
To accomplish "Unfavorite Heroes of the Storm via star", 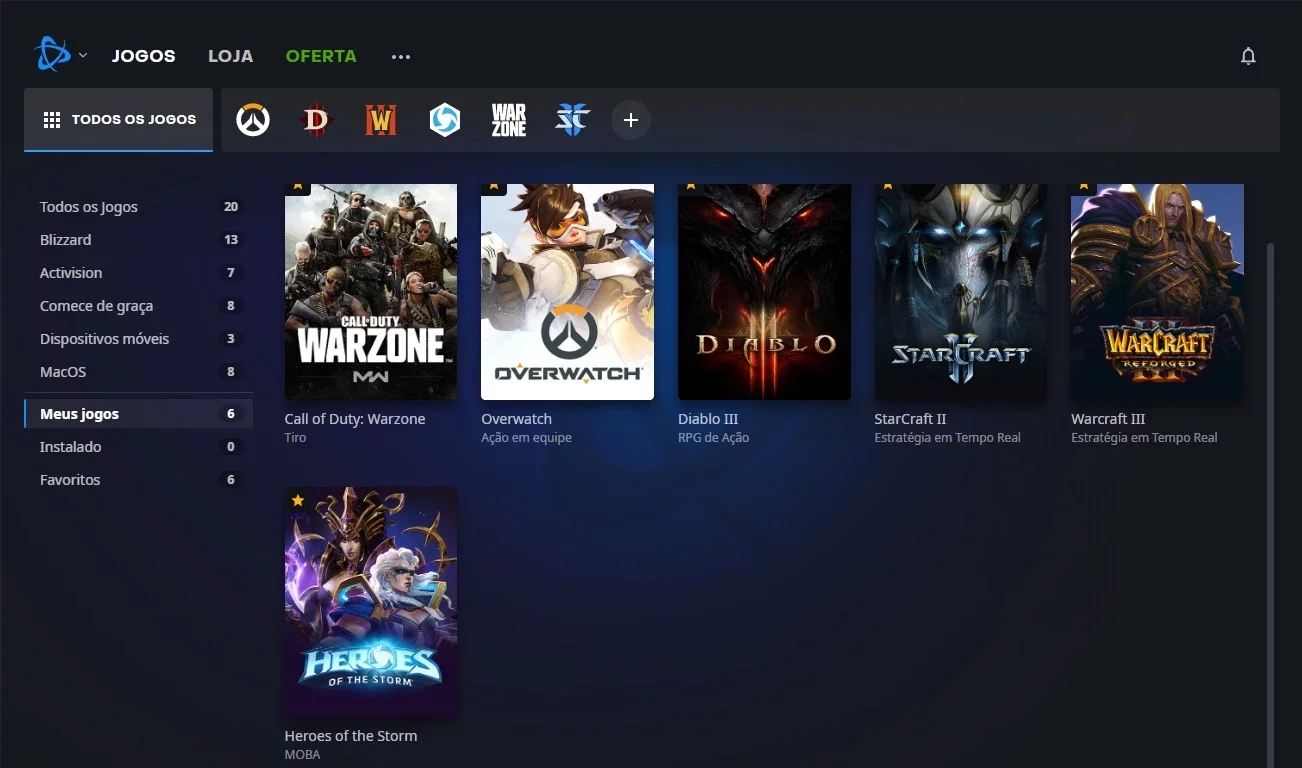I will (298, 500).
